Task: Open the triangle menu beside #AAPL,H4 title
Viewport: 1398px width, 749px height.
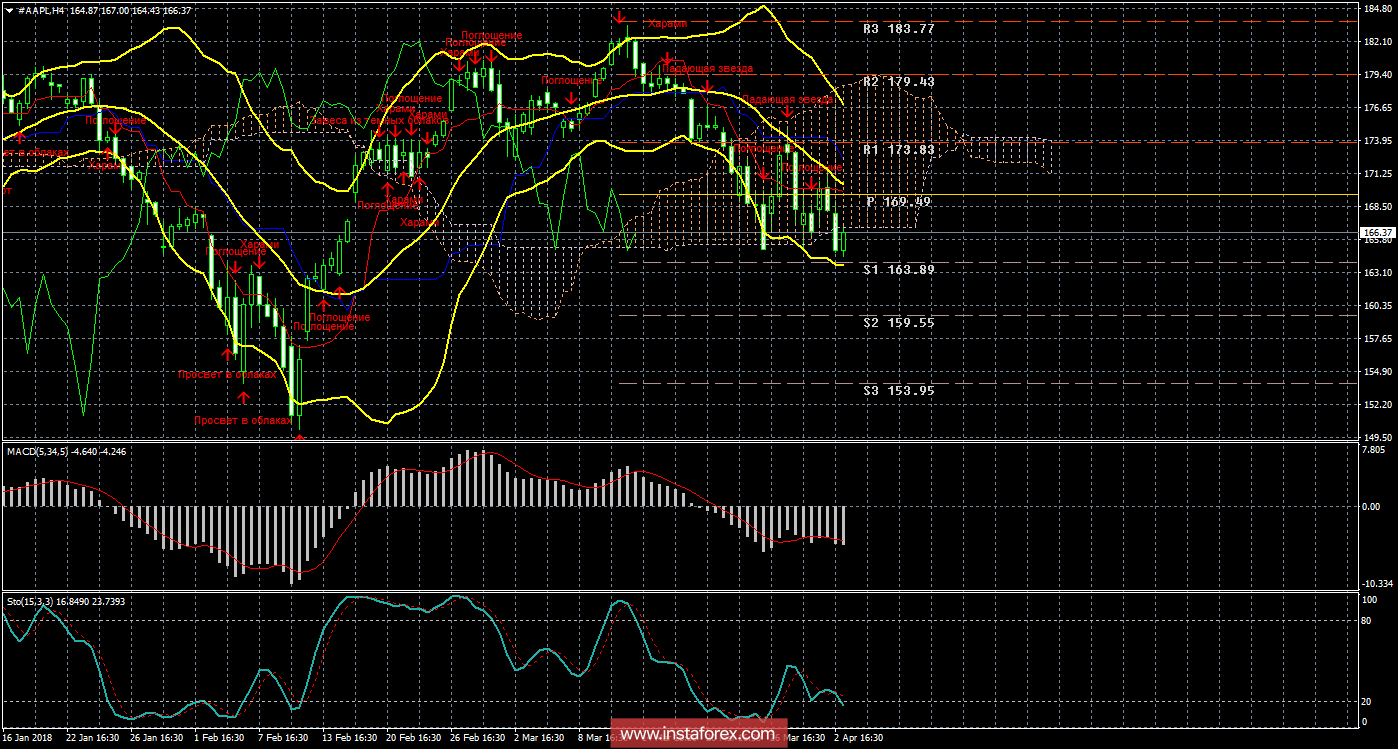Action: (8, 9)
